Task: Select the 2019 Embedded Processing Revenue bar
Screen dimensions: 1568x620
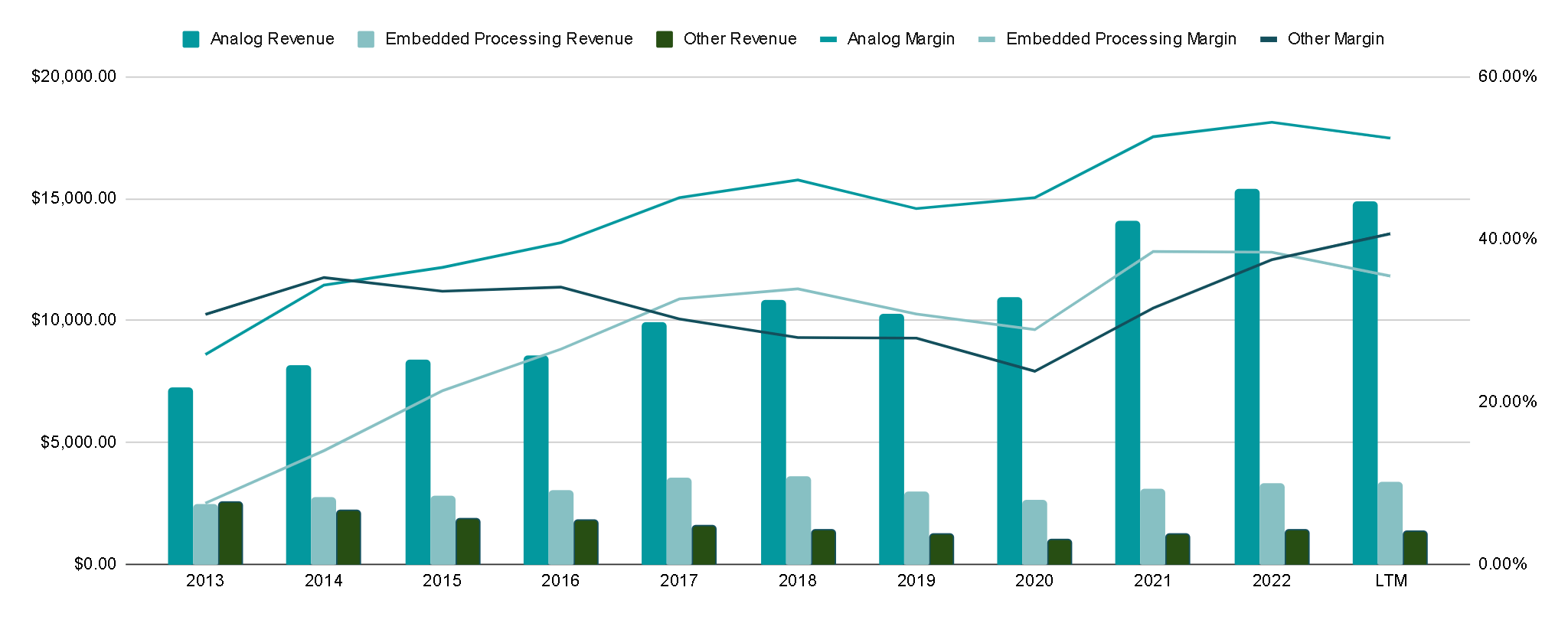Action: click(x=916, y=528)
